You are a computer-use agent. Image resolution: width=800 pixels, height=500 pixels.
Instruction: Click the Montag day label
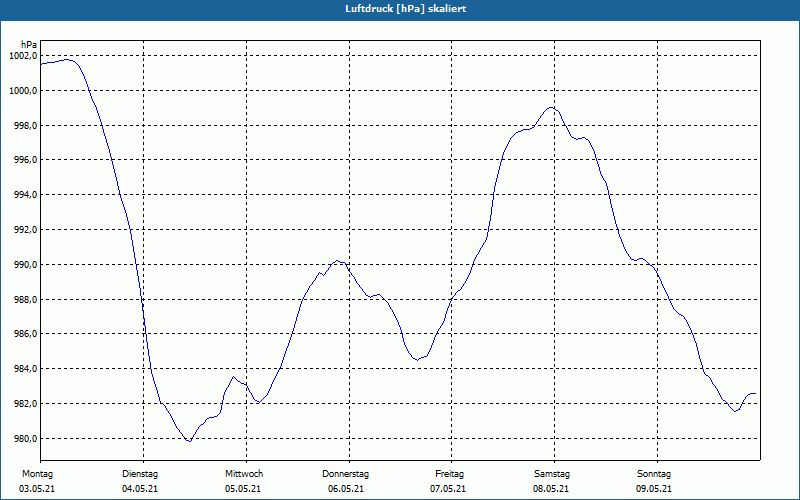click(37, 474)
